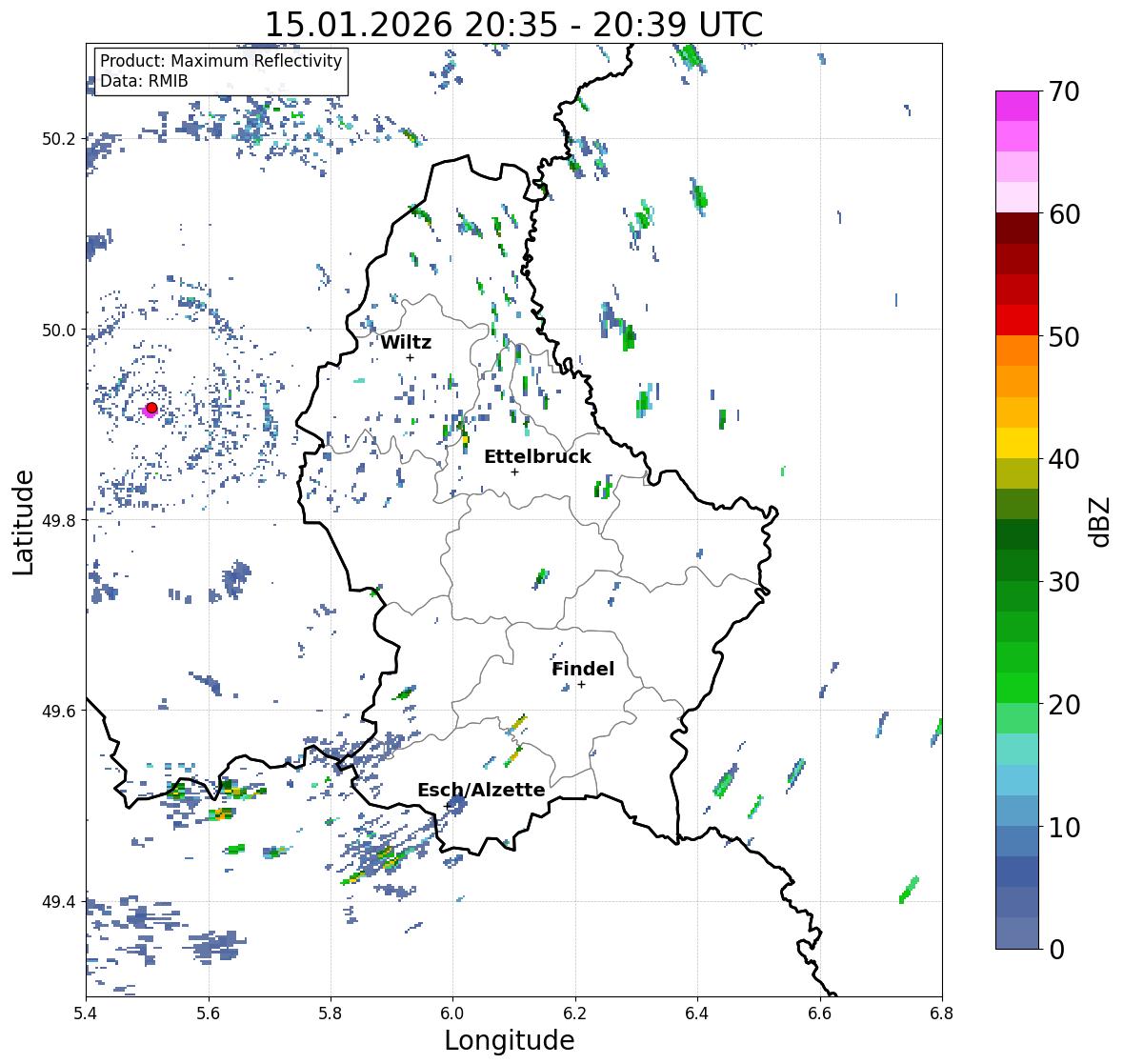Pick the dark maroon swatch just below 60
1123x1064 pixels.
(x=1017, y=229)
